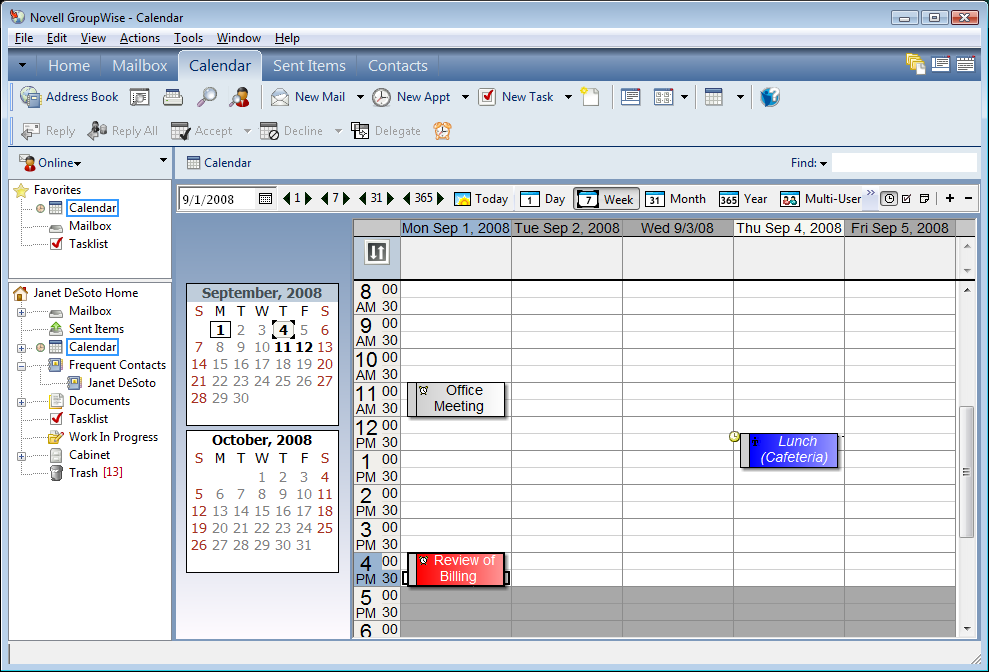Viewport: 989px width, 672px height.
Task: Click the print calendar icon
Action: 173,97
